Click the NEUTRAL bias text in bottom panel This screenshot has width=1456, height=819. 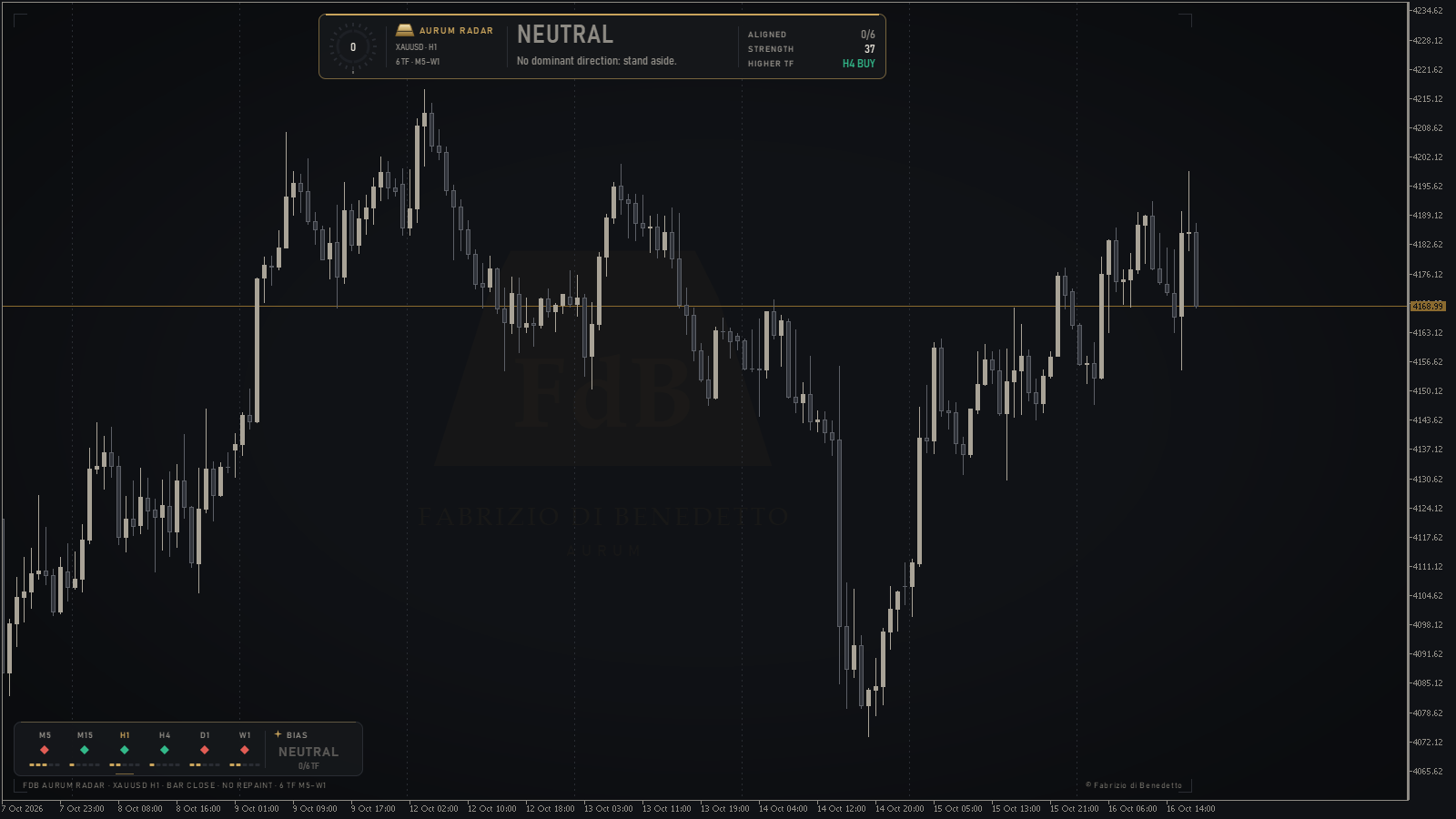[308, 752]
